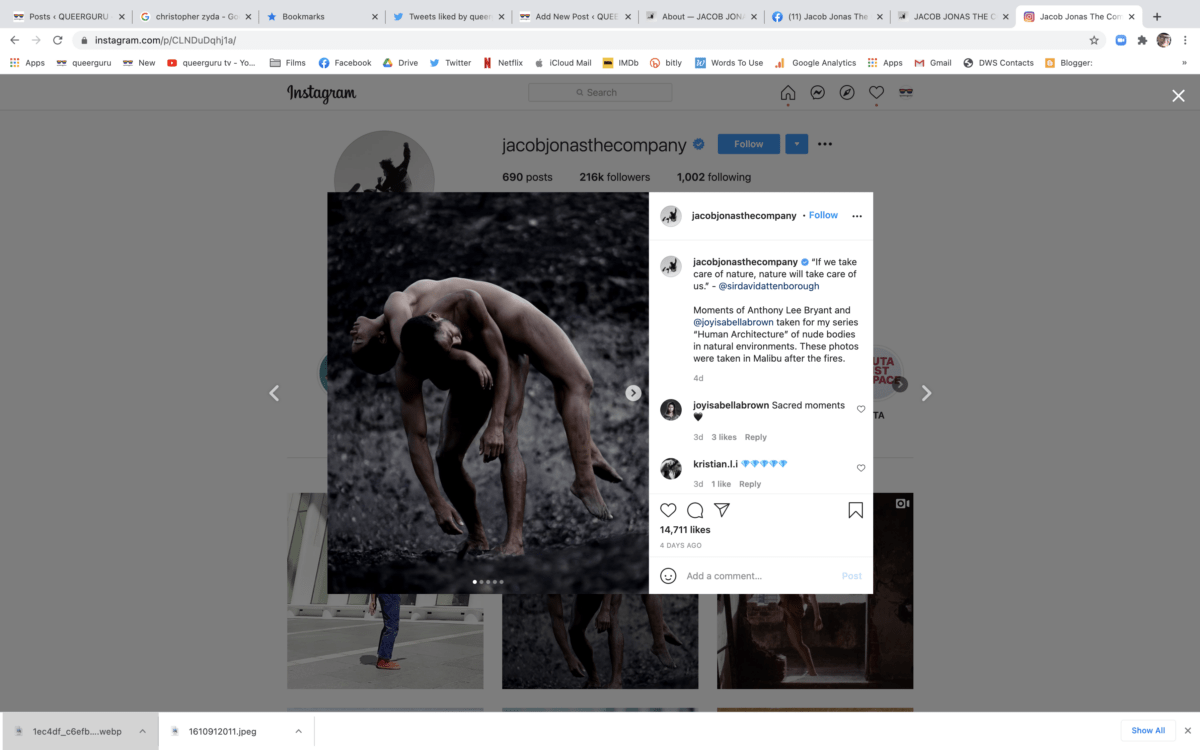Open Netflix bookmark

[502, 63]
